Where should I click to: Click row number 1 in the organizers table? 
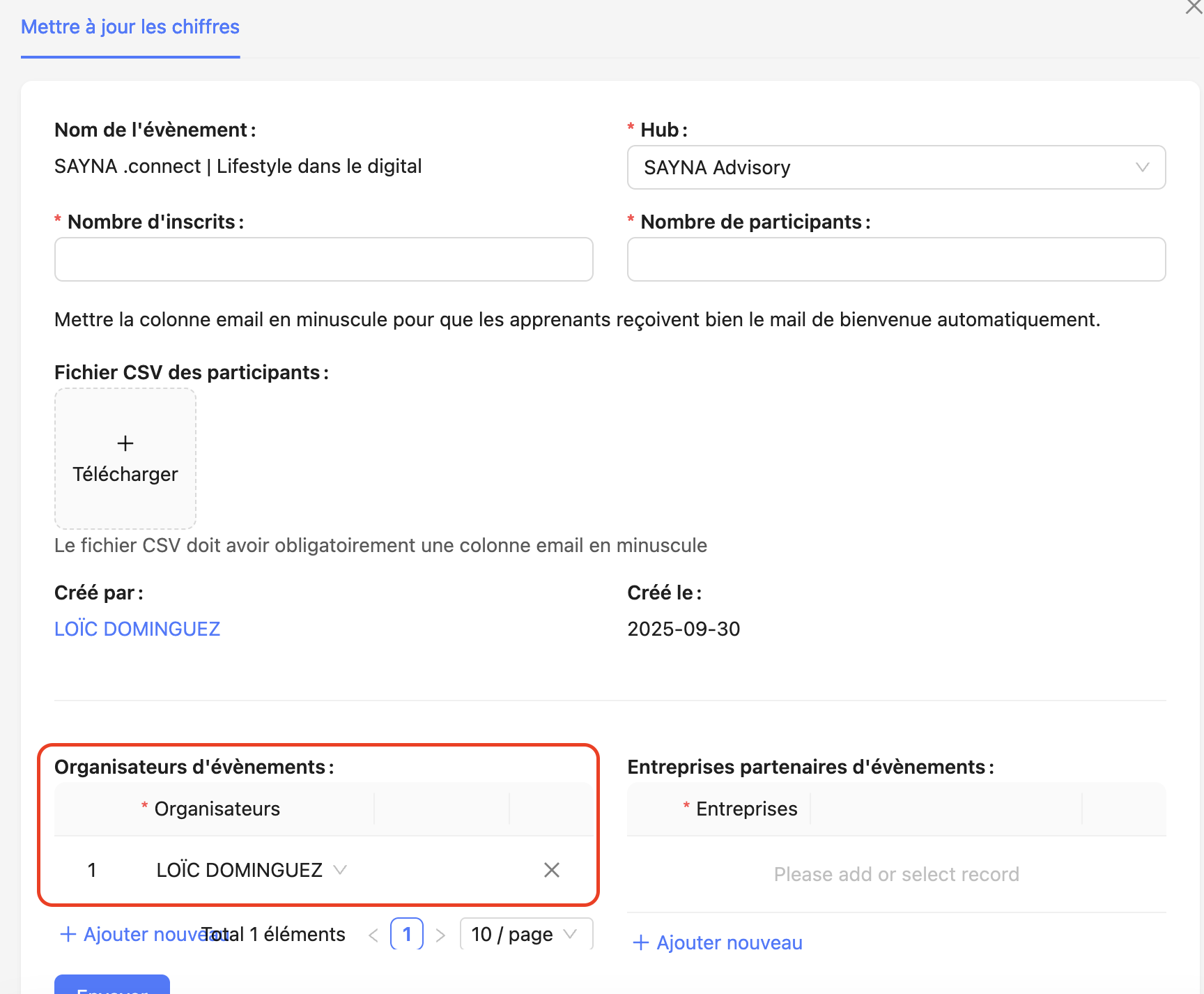[91, 870]
